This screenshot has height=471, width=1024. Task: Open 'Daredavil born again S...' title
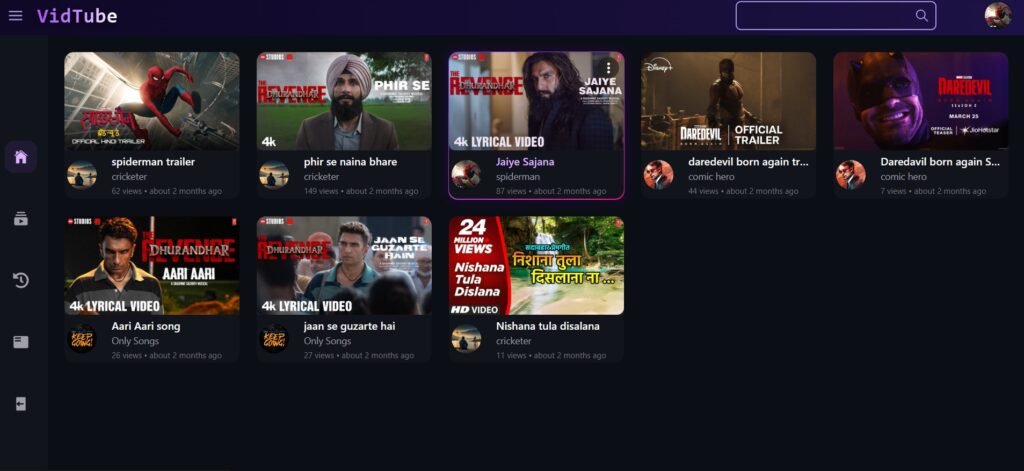pyautogui.click(x=940, y=162)
